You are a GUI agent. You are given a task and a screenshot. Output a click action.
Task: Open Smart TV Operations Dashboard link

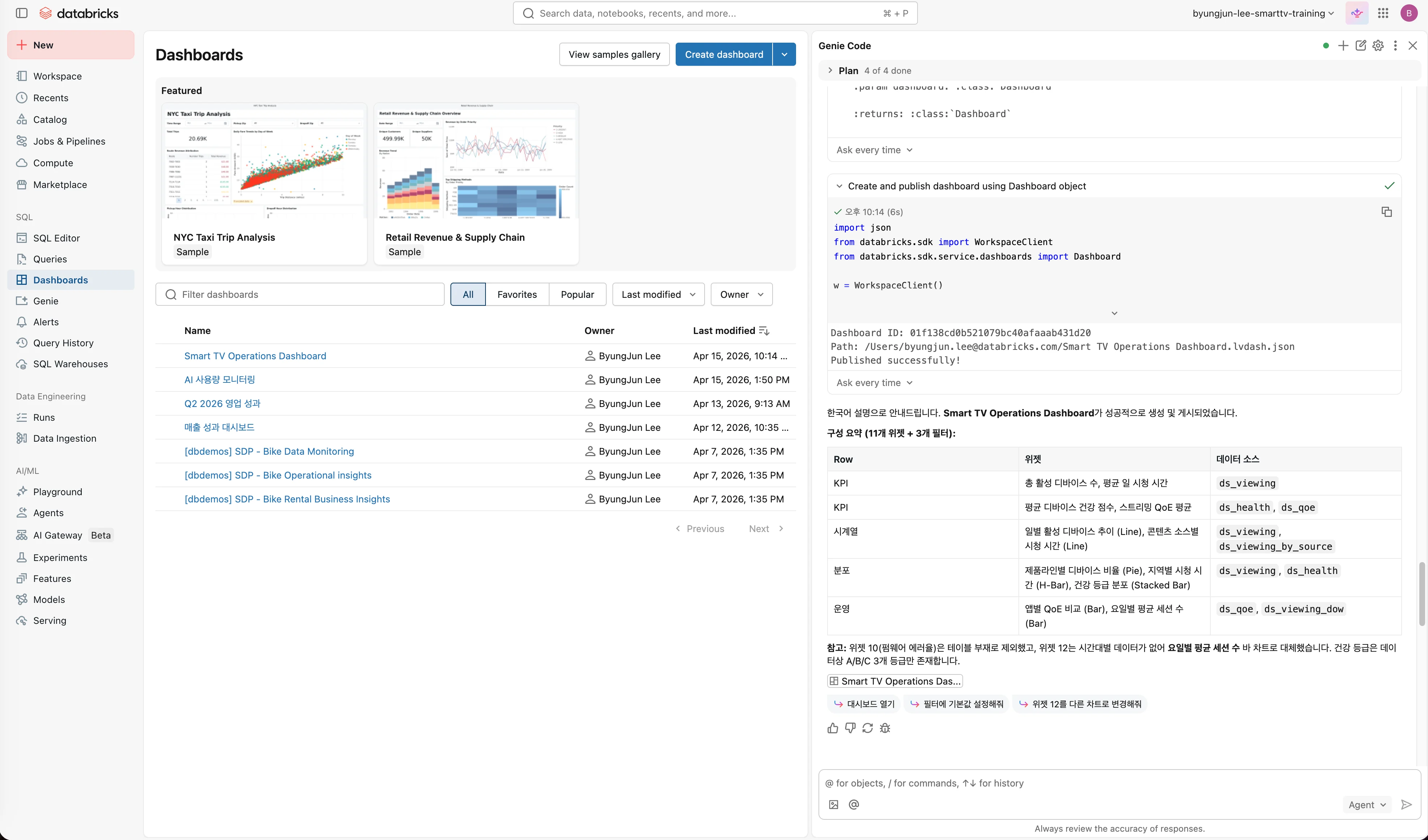[255, 356]
